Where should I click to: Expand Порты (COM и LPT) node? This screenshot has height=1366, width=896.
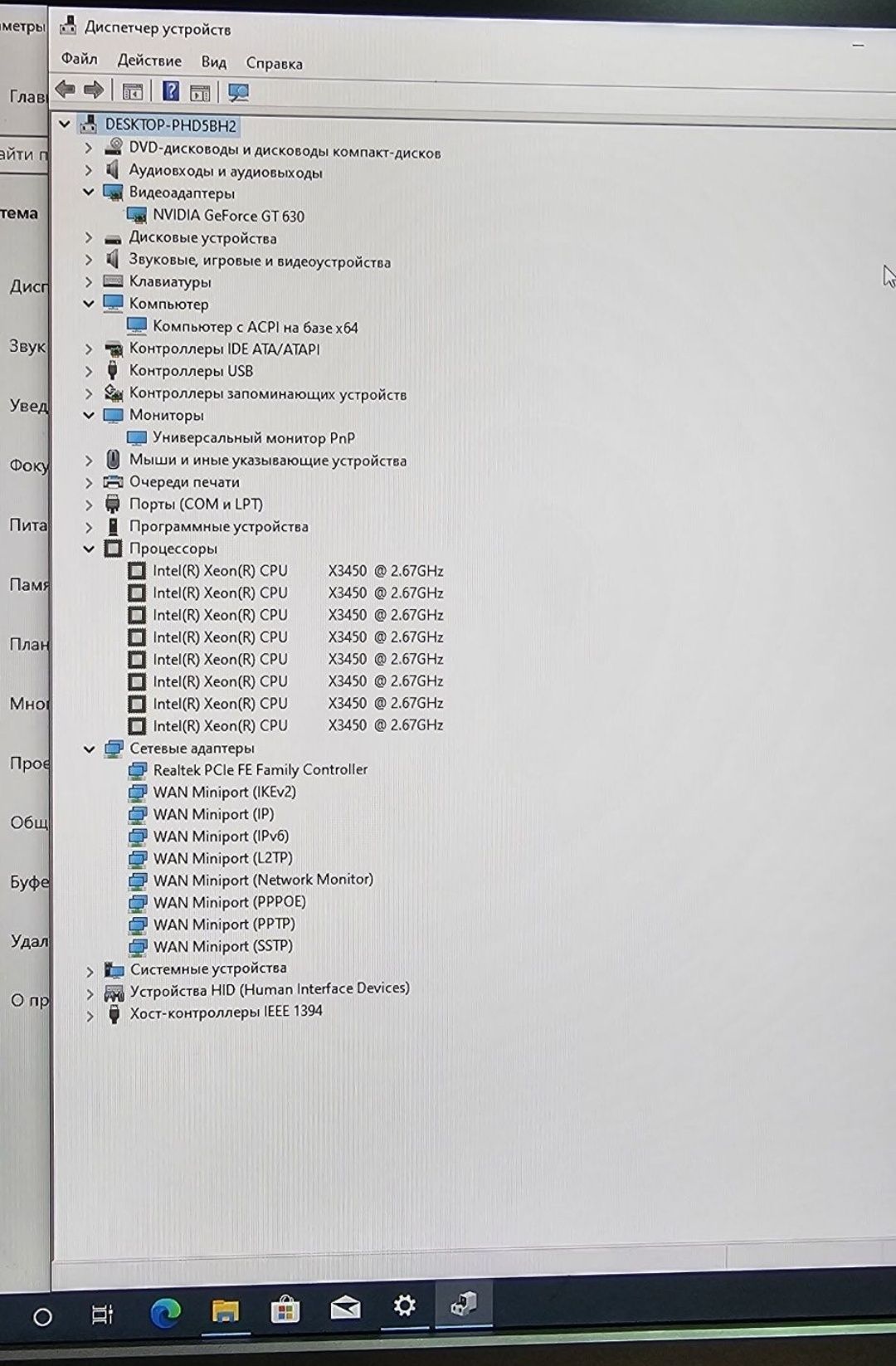point(89,505)
